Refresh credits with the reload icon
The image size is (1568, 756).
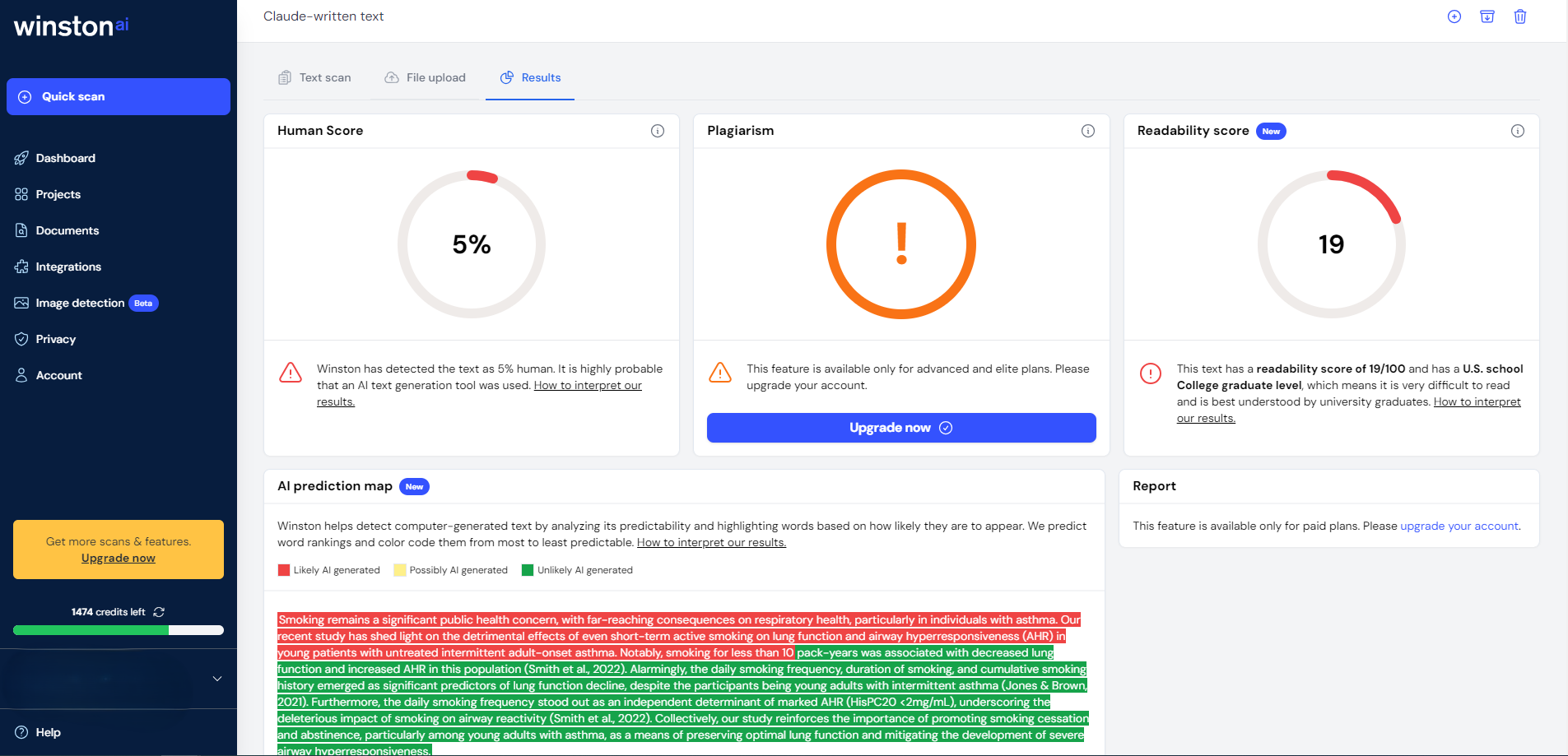(x=159, y=612)
